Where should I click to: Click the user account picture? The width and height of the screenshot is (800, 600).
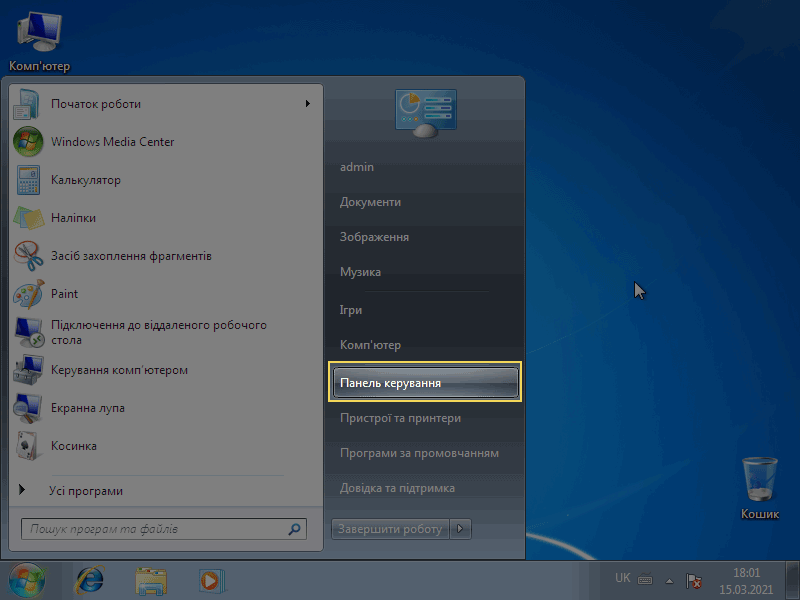point(426,113)
